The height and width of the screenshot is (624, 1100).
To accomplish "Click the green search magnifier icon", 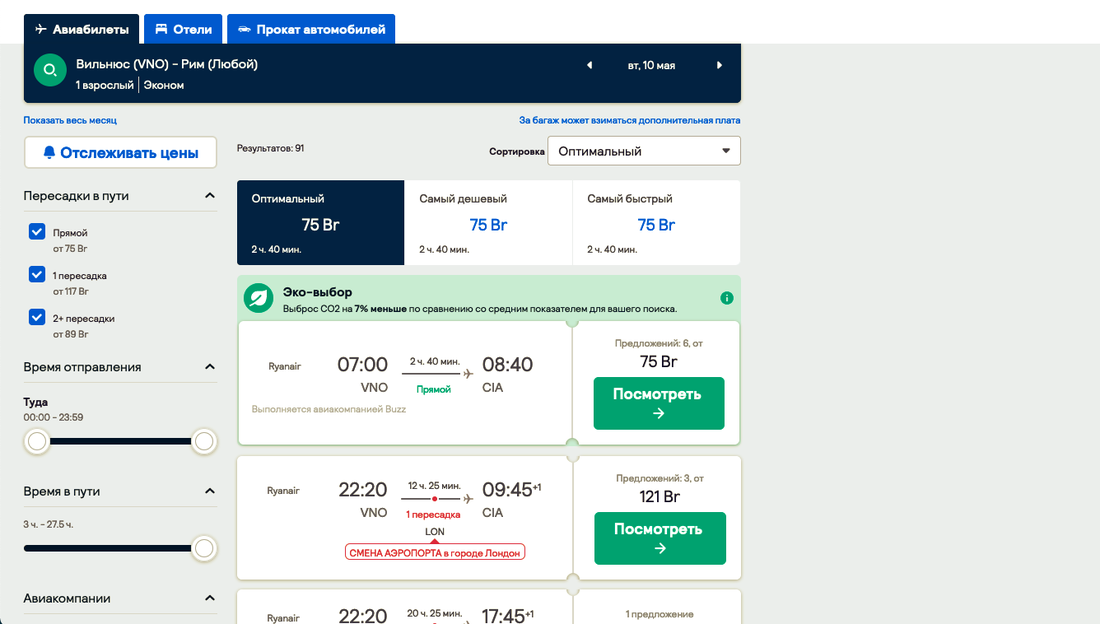I will (x=49, y=70).
